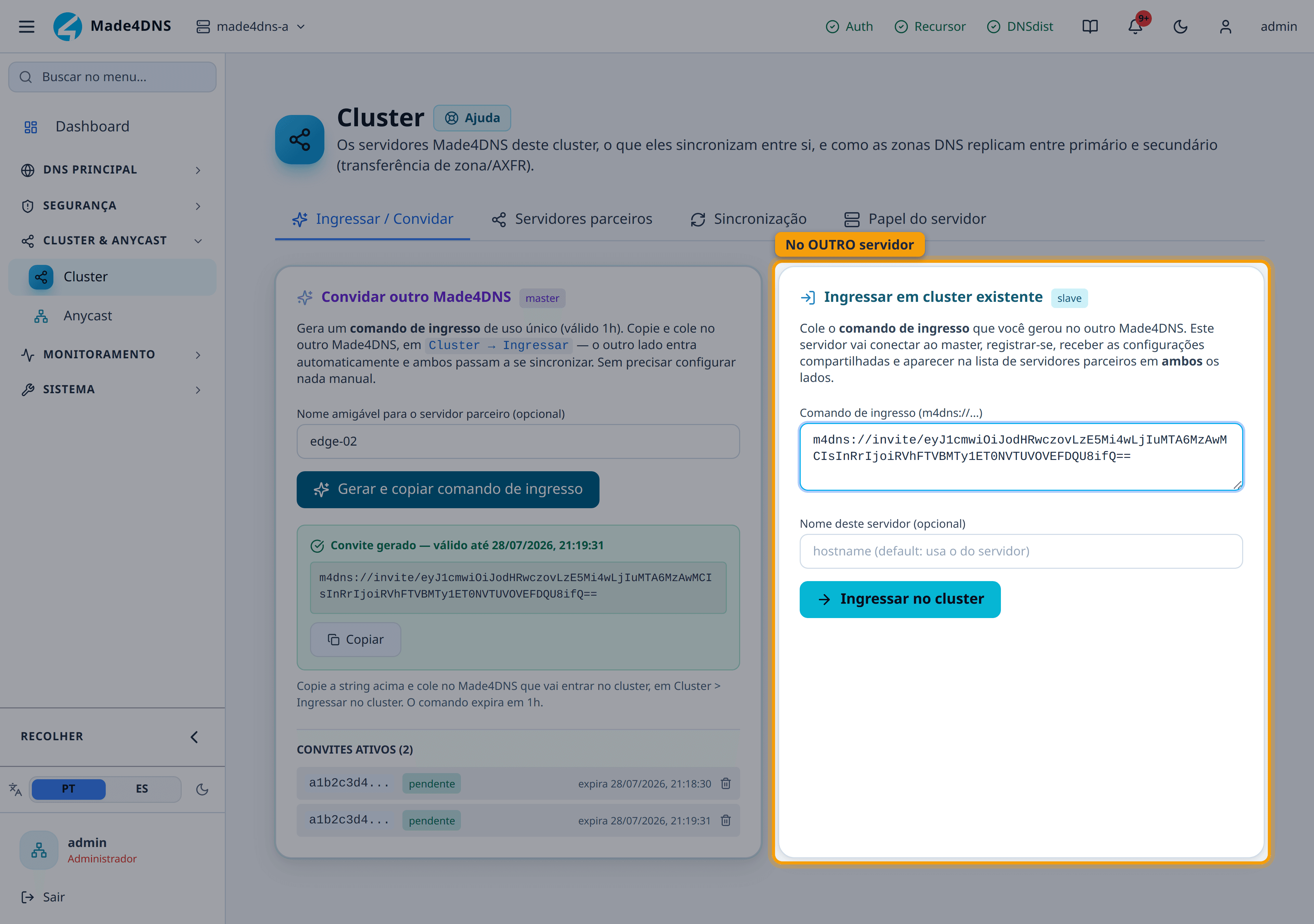Image resolution: width=1314 pixels, height=924 pixels.
Task: Check the Auth status indicator
Action: [849, 27]
